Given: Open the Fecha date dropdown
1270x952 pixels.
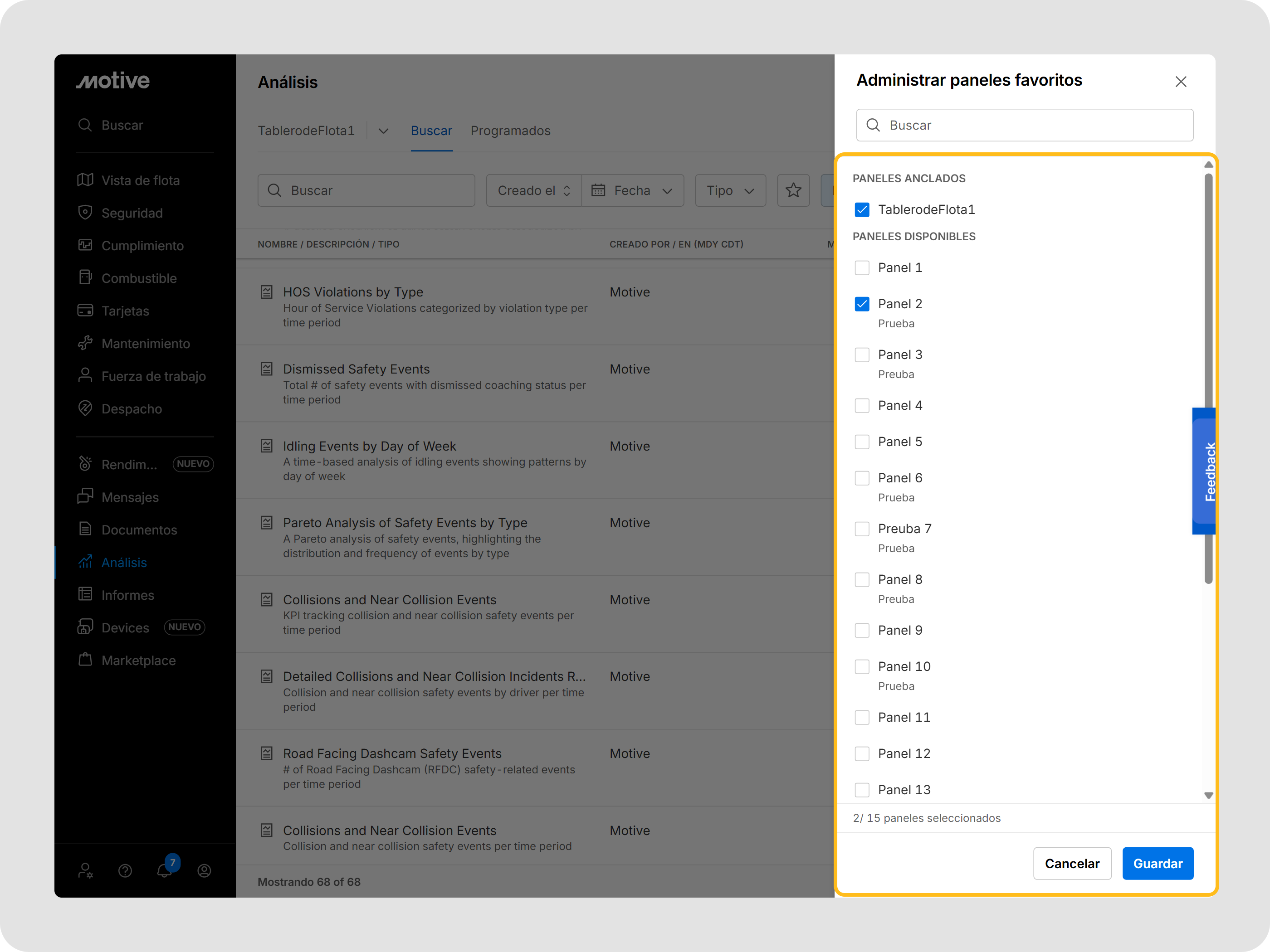Looking at the screenshot, I should [632, 190].
